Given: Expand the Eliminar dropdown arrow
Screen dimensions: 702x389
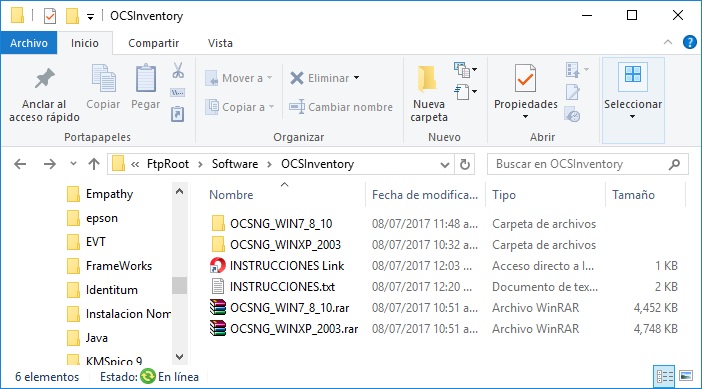Looking at the screenshot, I should tap(356, 78).
